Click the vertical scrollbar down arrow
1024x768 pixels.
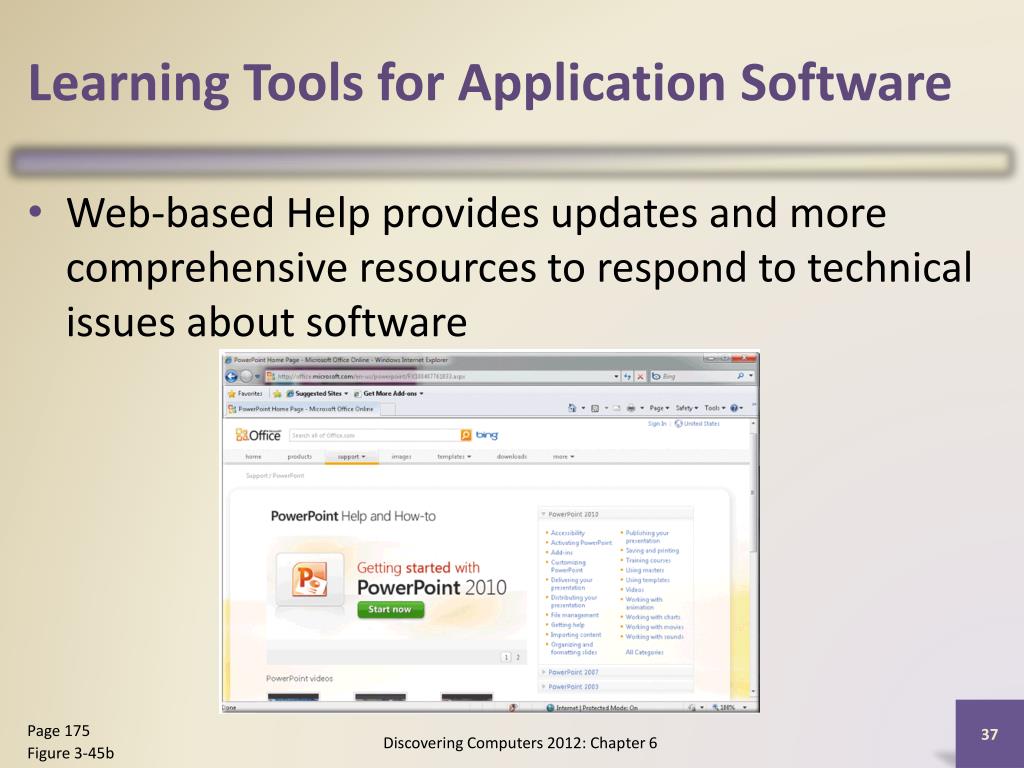754,692
